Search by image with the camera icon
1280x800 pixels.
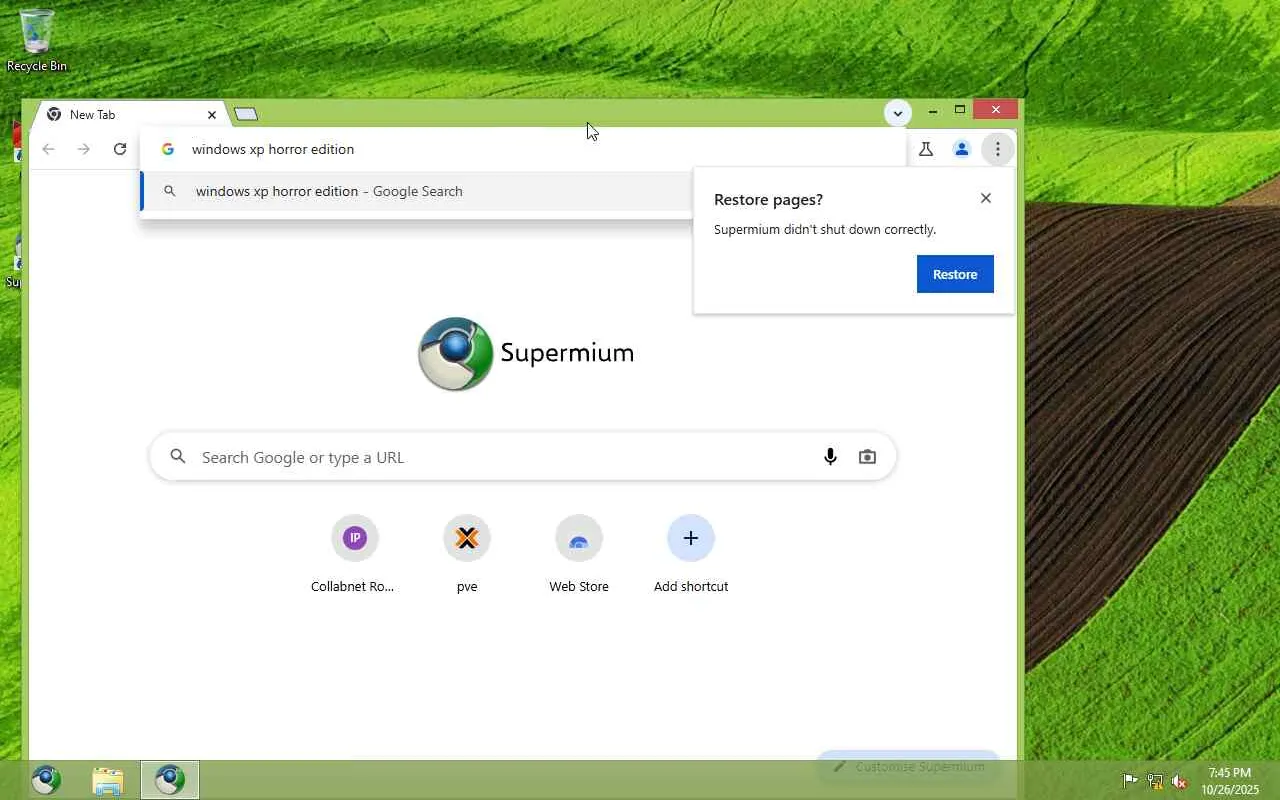point(867,457)
